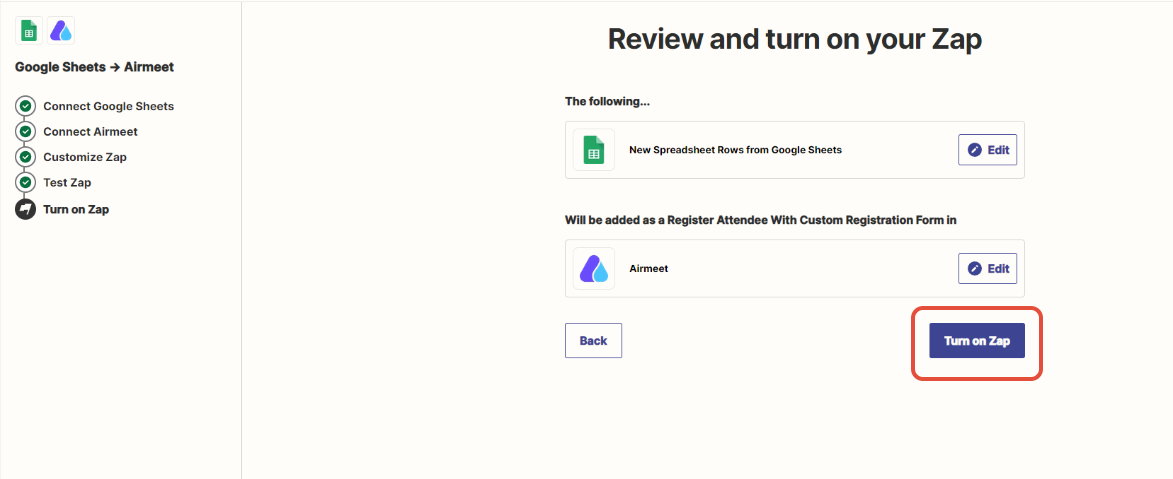Screen dimensions: 1173x479
Task: Click pencil icon on Google Sheets Edit button
Action: click(x=974, y=150)
